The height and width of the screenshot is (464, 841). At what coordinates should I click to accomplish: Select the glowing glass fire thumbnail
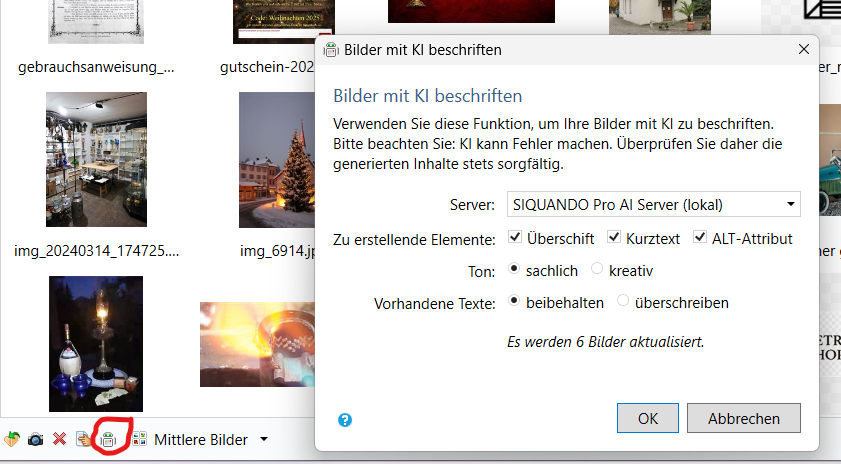(257, 344)
